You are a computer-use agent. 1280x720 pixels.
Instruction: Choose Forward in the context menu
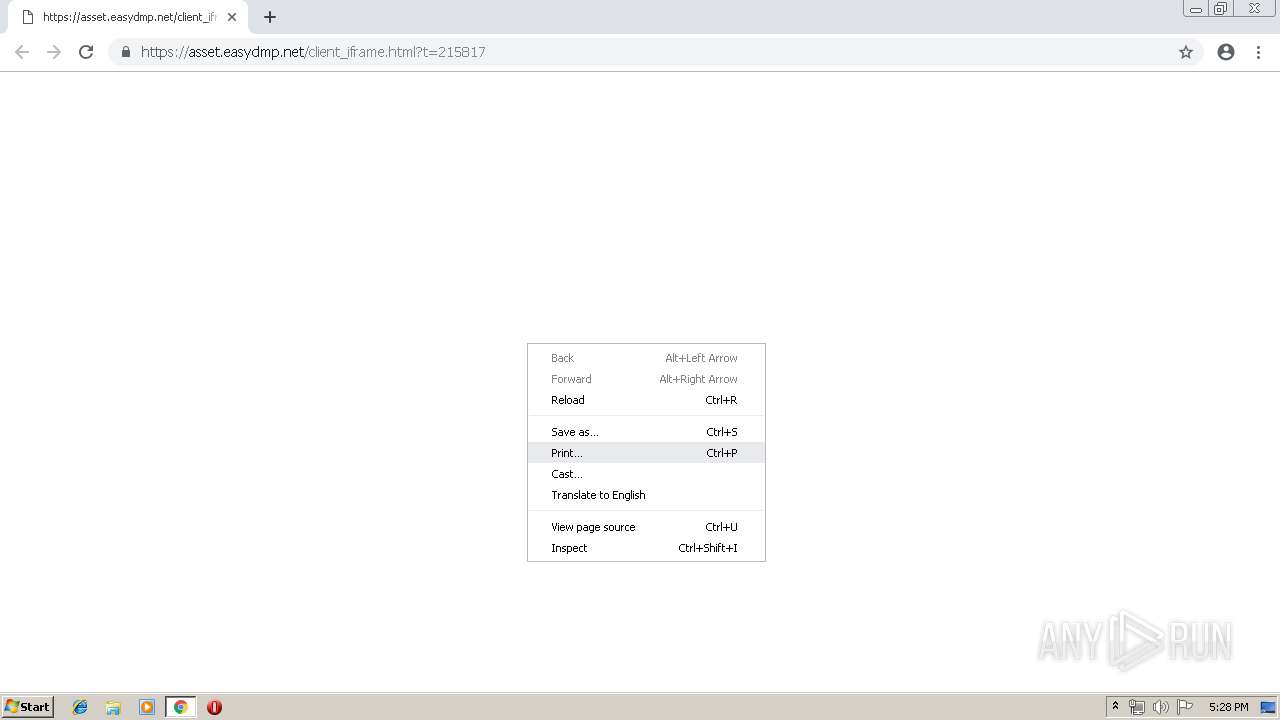(x=646, y=379)
